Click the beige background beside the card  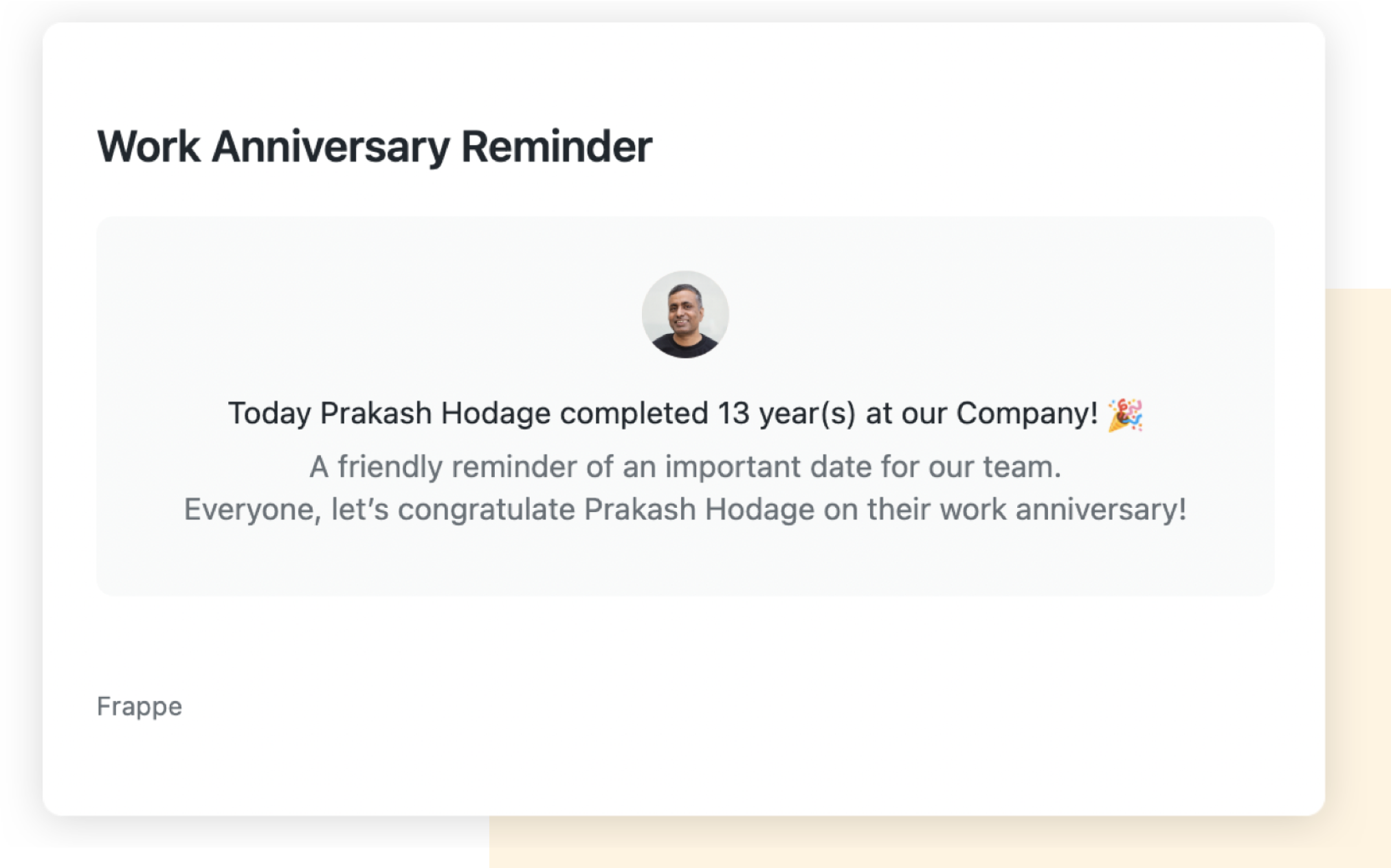(1357, 550)
